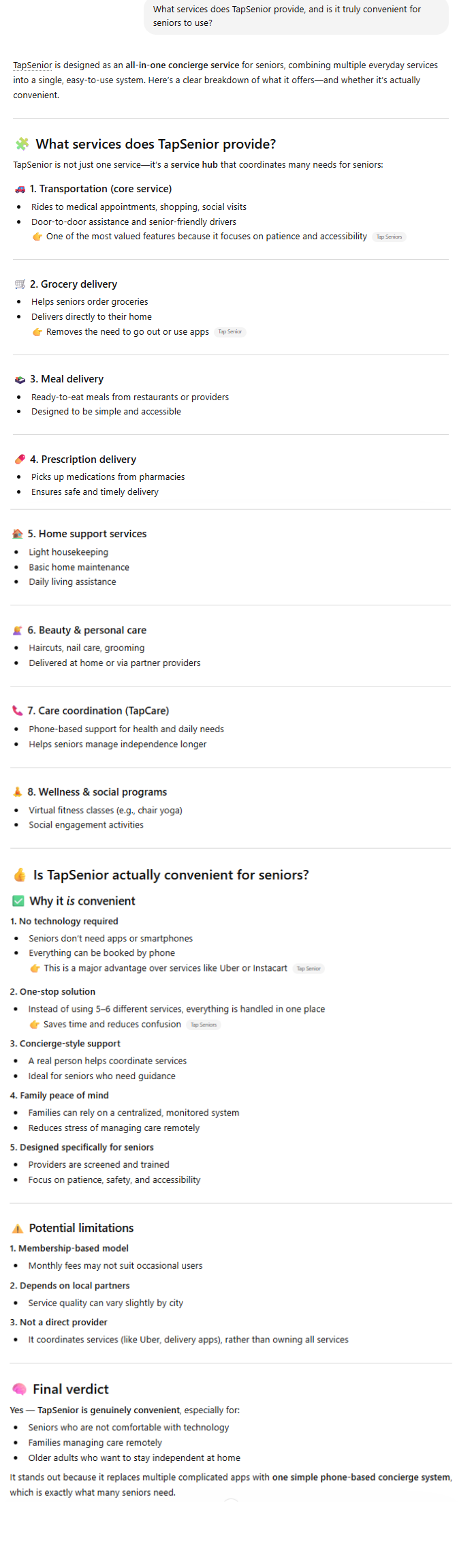Open the source chip next to 'Saves time and reduces confusion'
459x1568 pixels.
(x=204, y=1025)
